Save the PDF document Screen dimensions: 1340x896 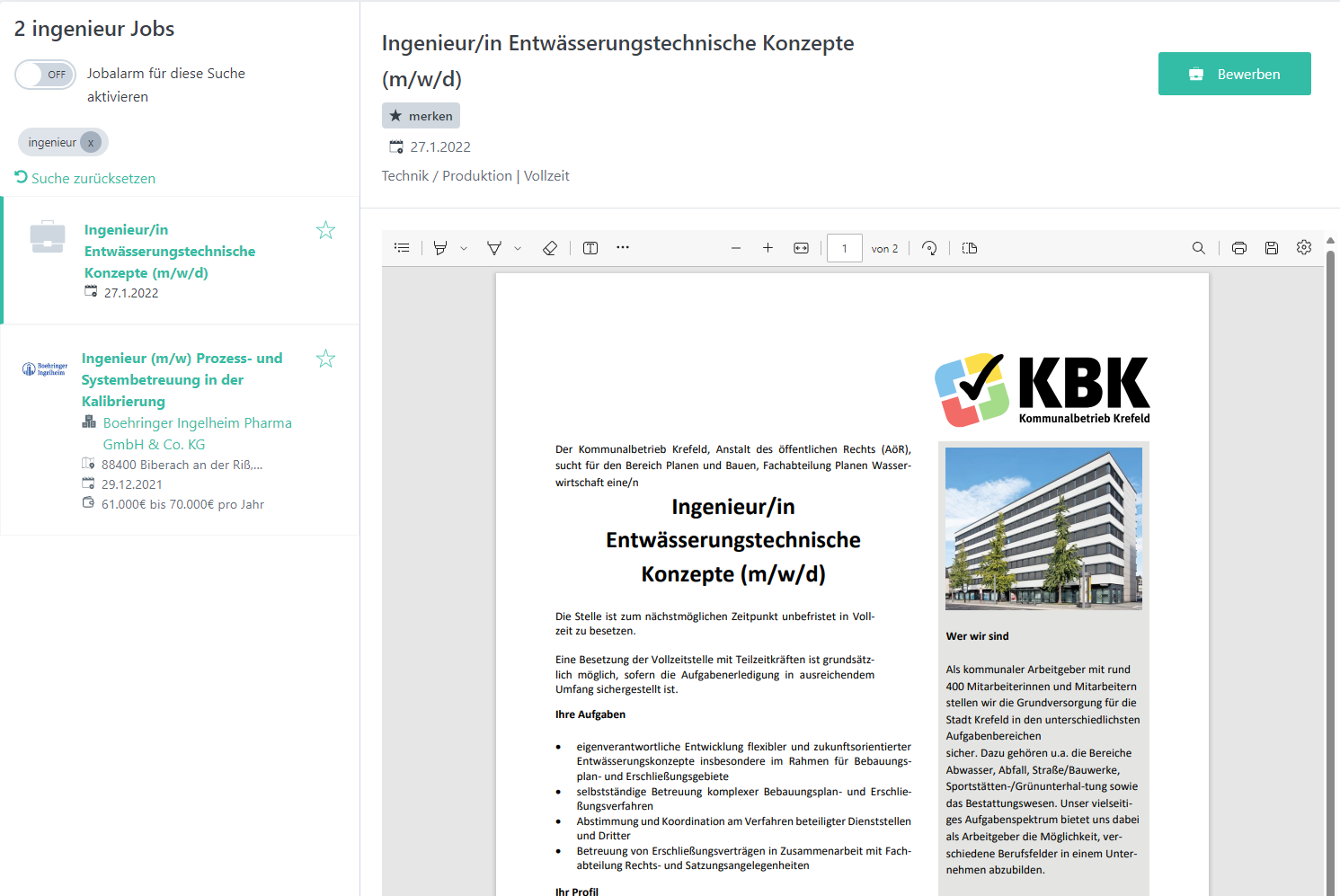click(1271, 248)
